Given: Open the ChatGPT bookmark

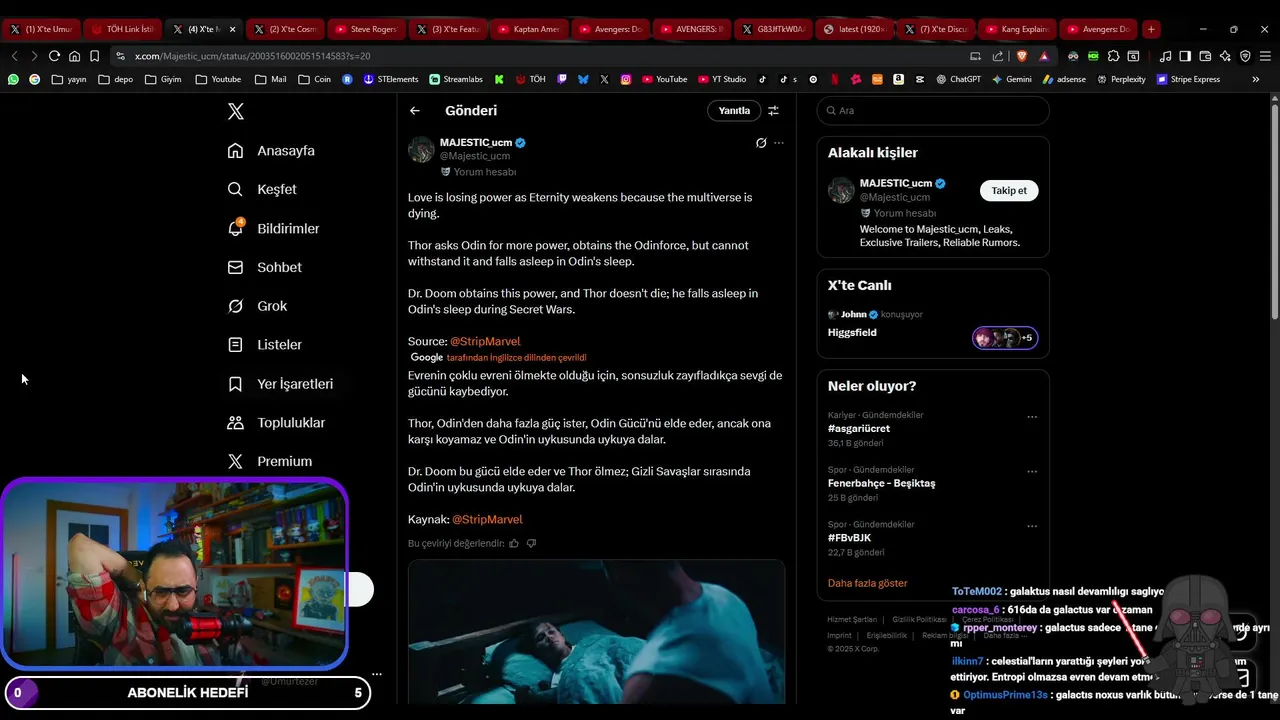Looking at the screenshot, I should click(959, 79).
